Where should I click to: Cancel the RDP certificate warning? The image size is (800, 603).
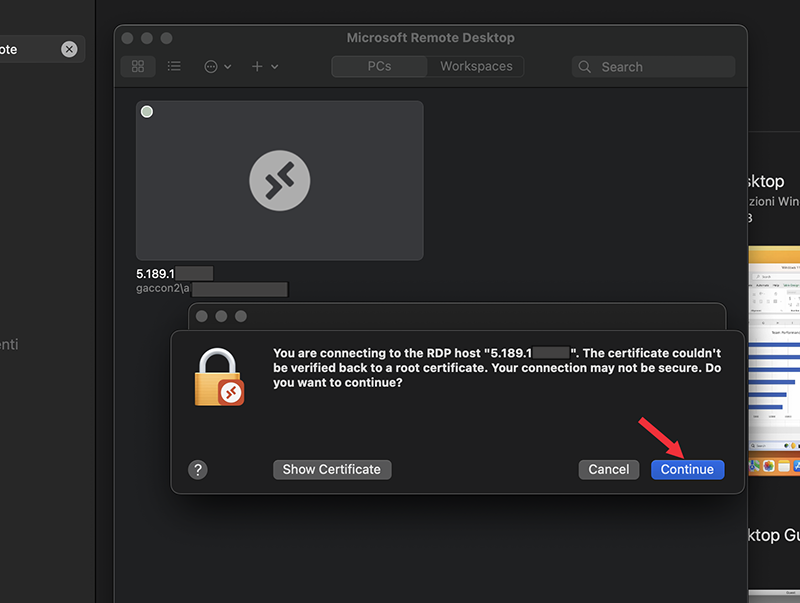click(609, 469)
